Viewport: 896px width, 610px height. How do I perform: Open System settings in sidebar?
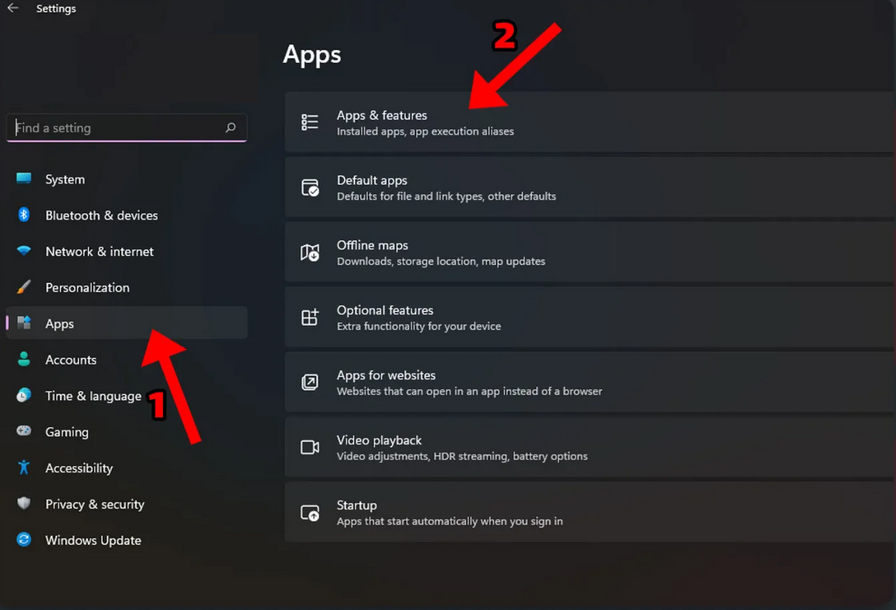pyautogui.click(x=65, y=180)
